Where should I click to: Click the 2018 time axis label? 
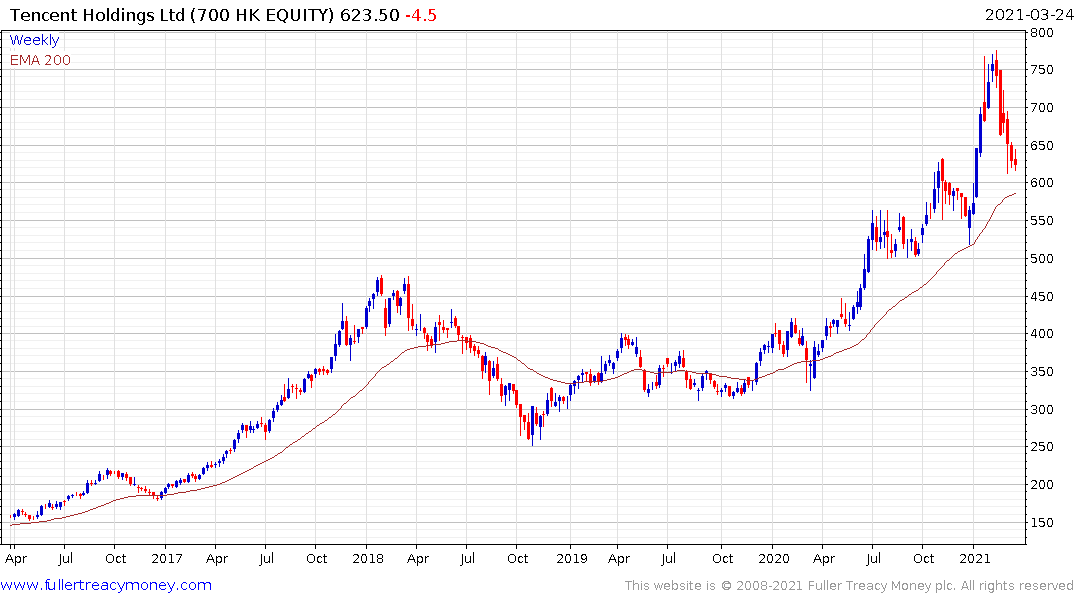[x=367, y=558]
